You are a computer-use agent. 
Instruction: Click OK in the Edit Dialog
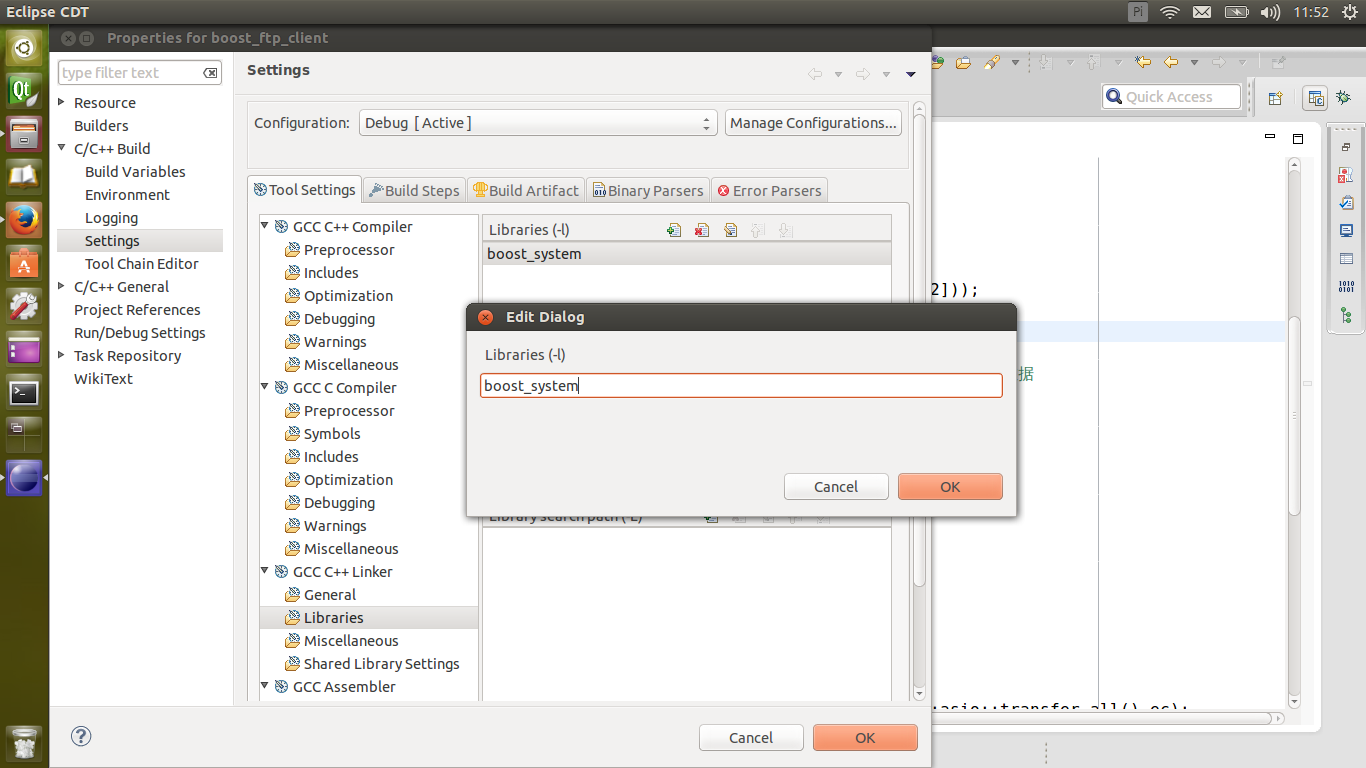click(950, 487)
